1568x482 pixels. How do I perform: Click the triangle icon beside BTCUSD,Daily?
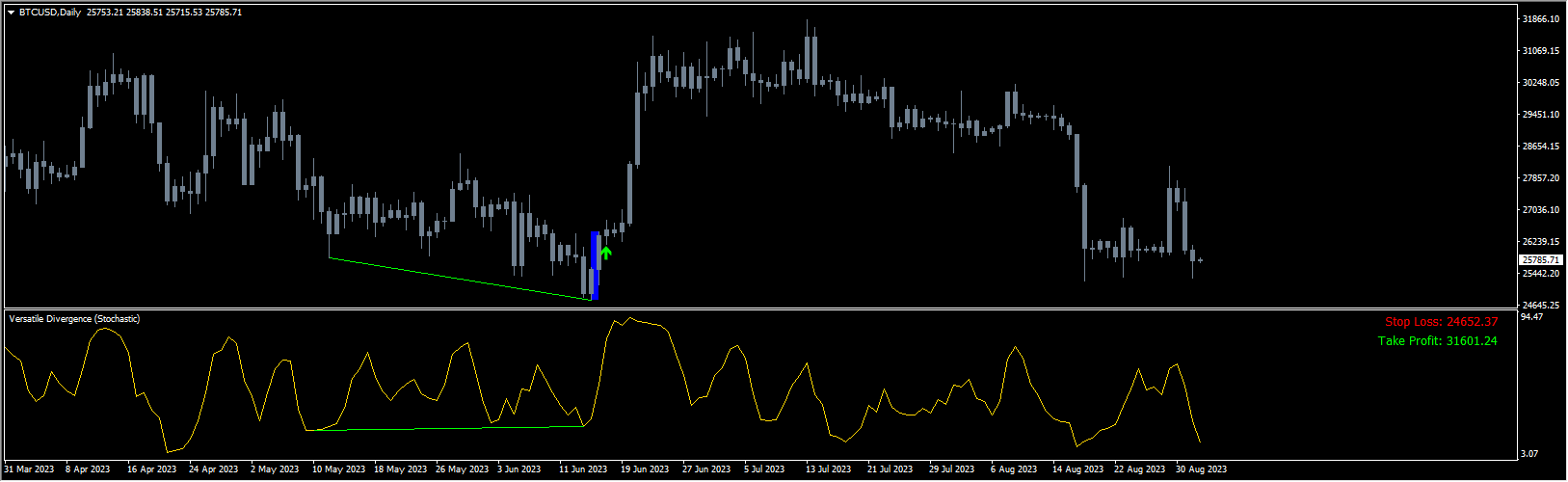[x=12, y=13]
